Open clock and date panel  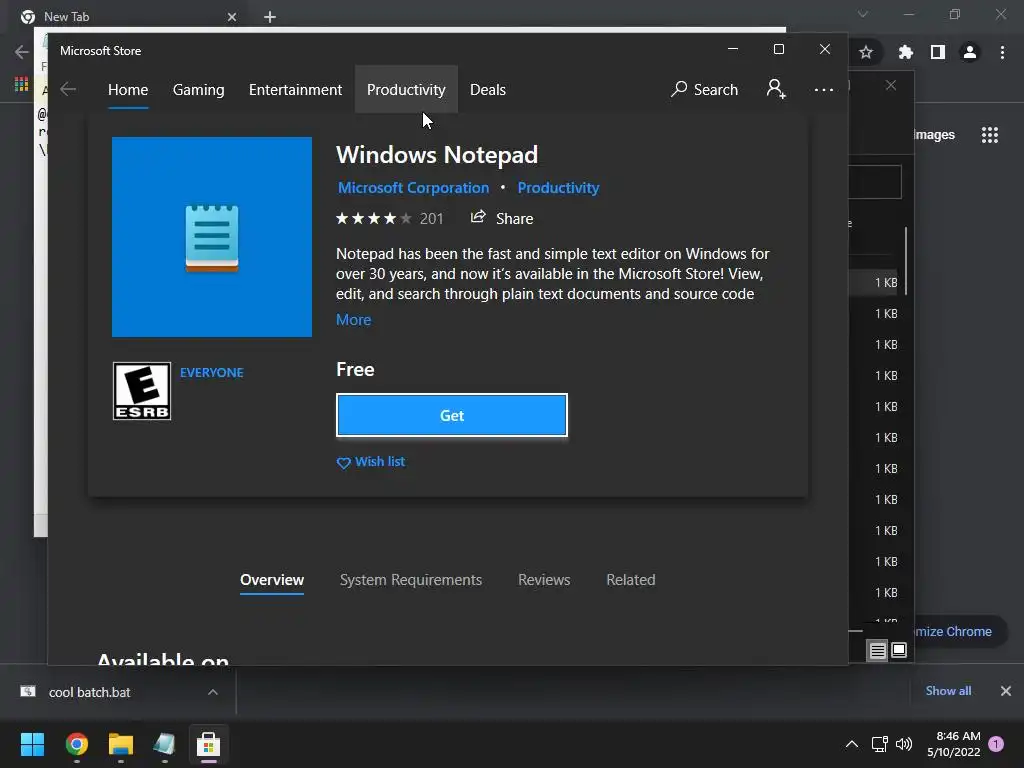[x=953, y=744]
